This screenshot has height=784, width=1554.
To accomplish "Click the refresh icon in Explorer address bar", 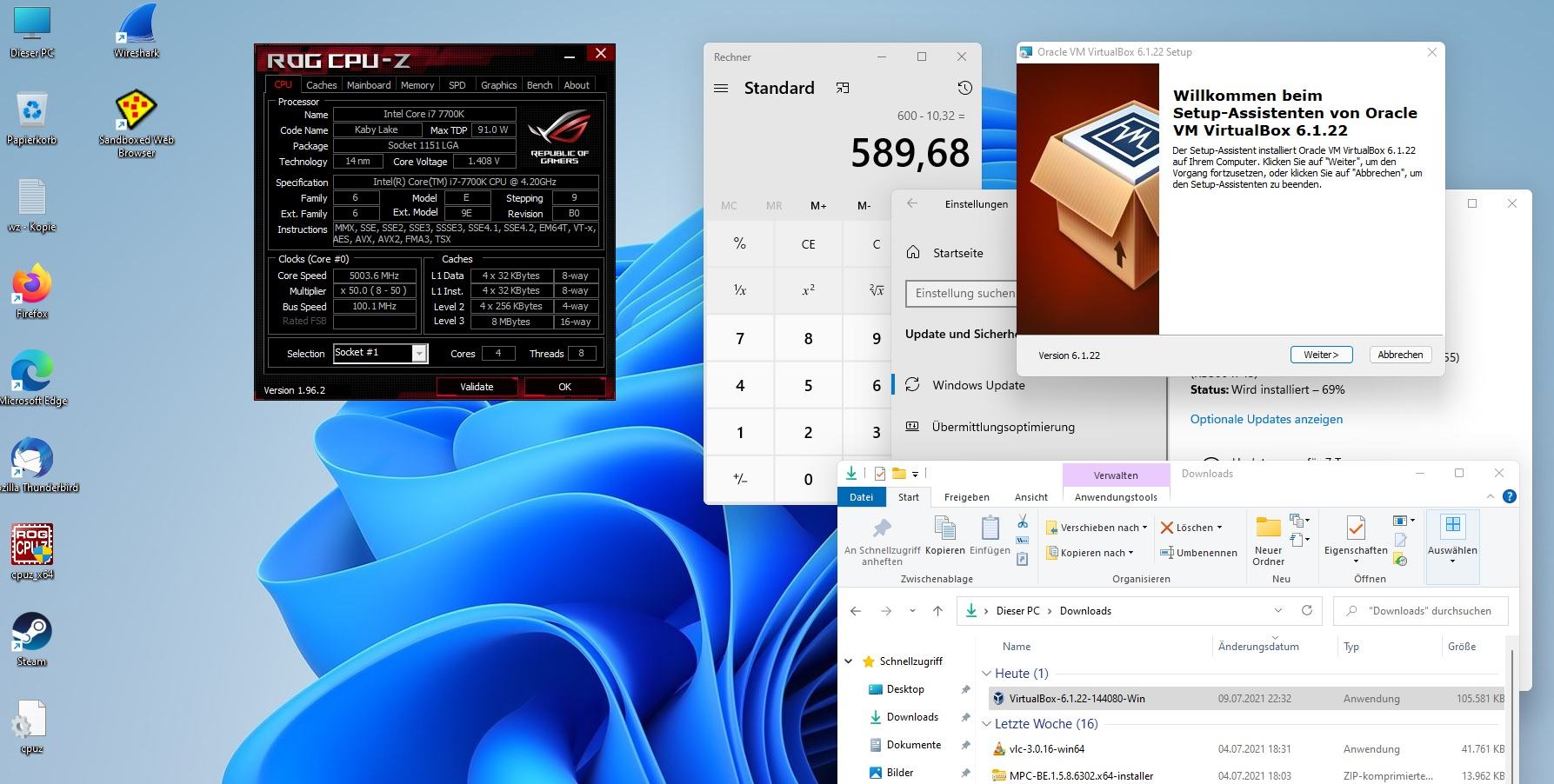I will tap(1306, 610).
